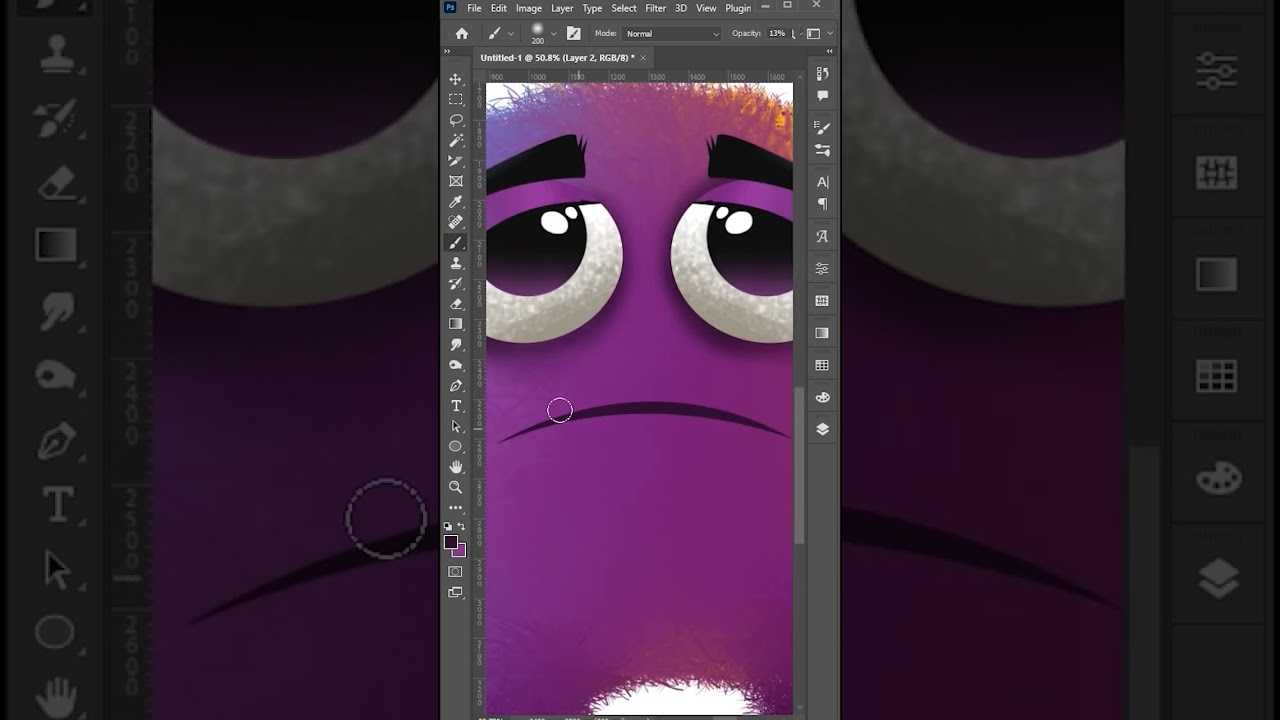
Task: Click the background color swatch
Action: point(460,550)
